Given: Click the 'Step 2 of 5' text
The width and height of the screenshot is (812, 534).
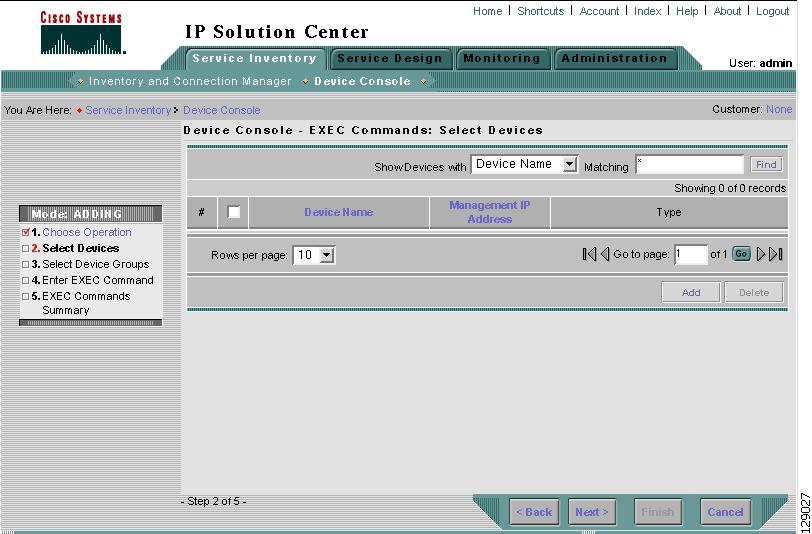Looking at the screenshot, I should pyautogui.click(x=214, y=501).
